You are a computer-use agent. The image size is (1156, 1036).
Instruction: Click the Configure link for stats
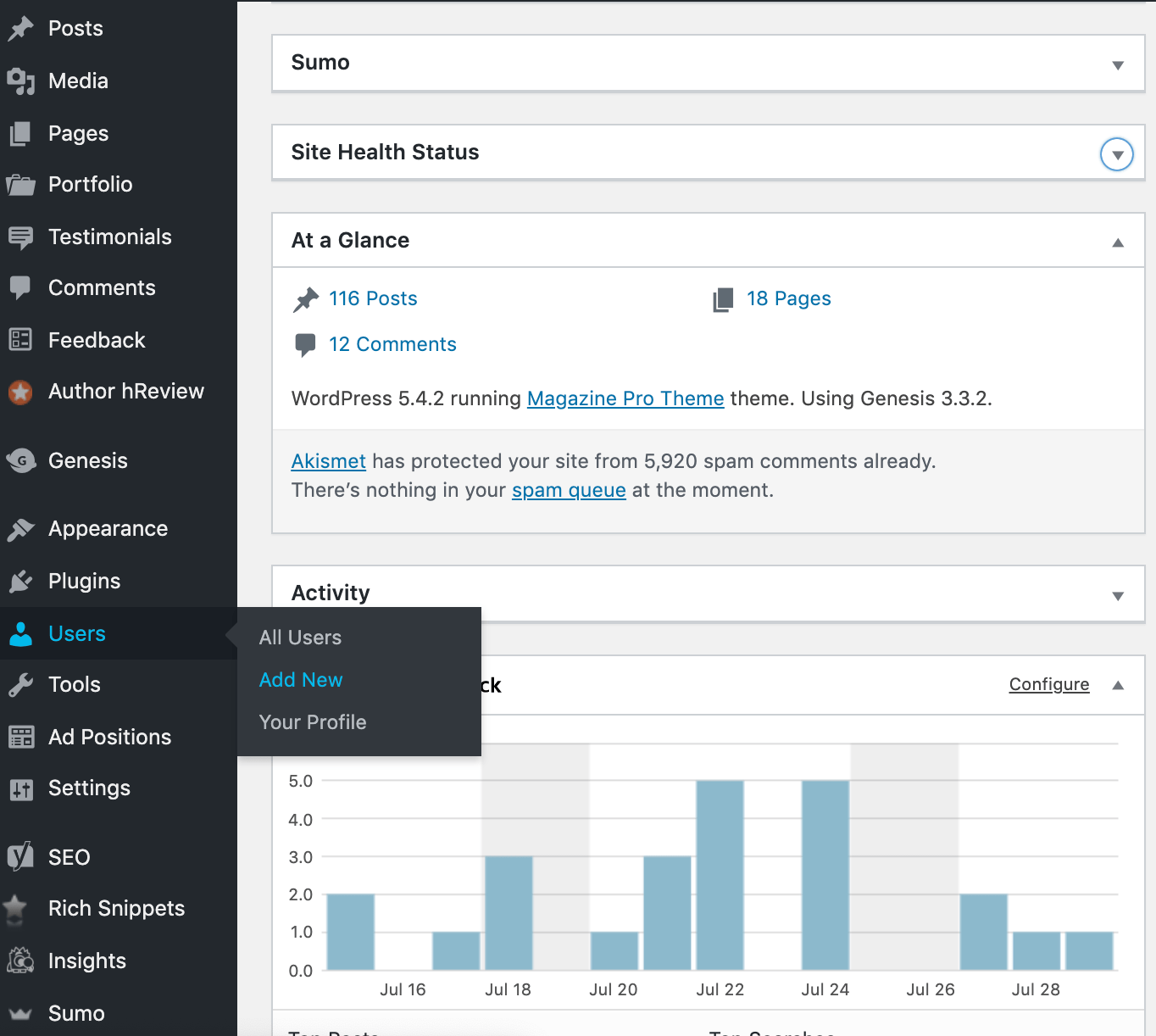(x=1048, y=684)
